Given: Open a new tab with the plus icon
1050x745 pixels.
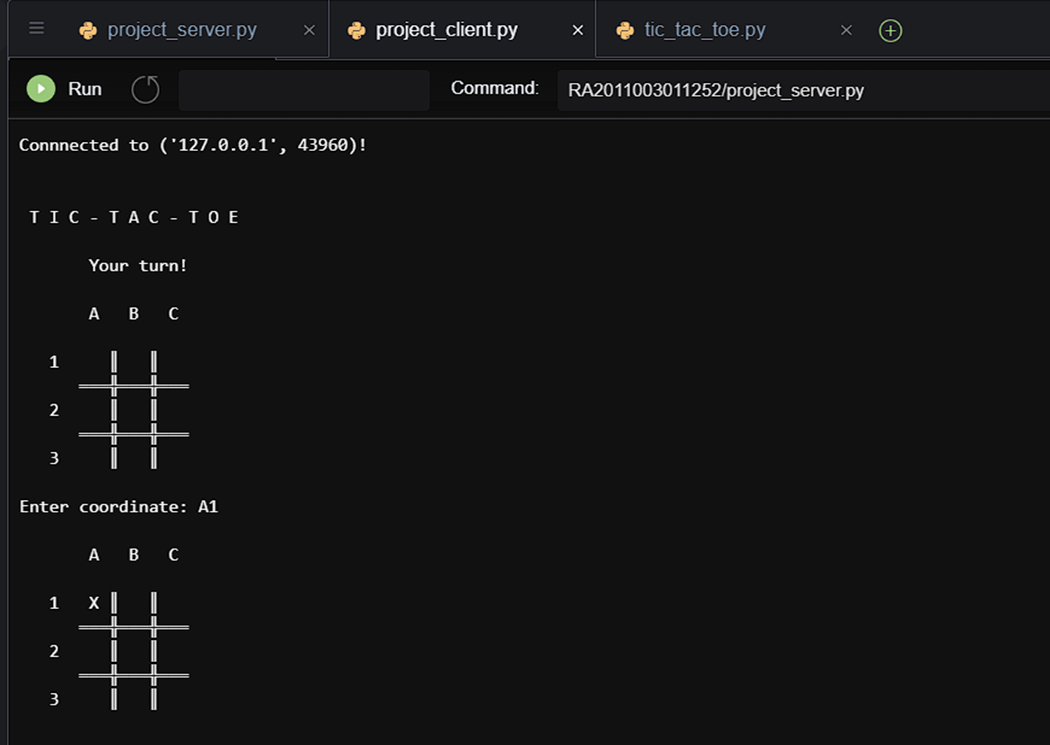Looking at the screenshot, I should [x=890, y=30].
